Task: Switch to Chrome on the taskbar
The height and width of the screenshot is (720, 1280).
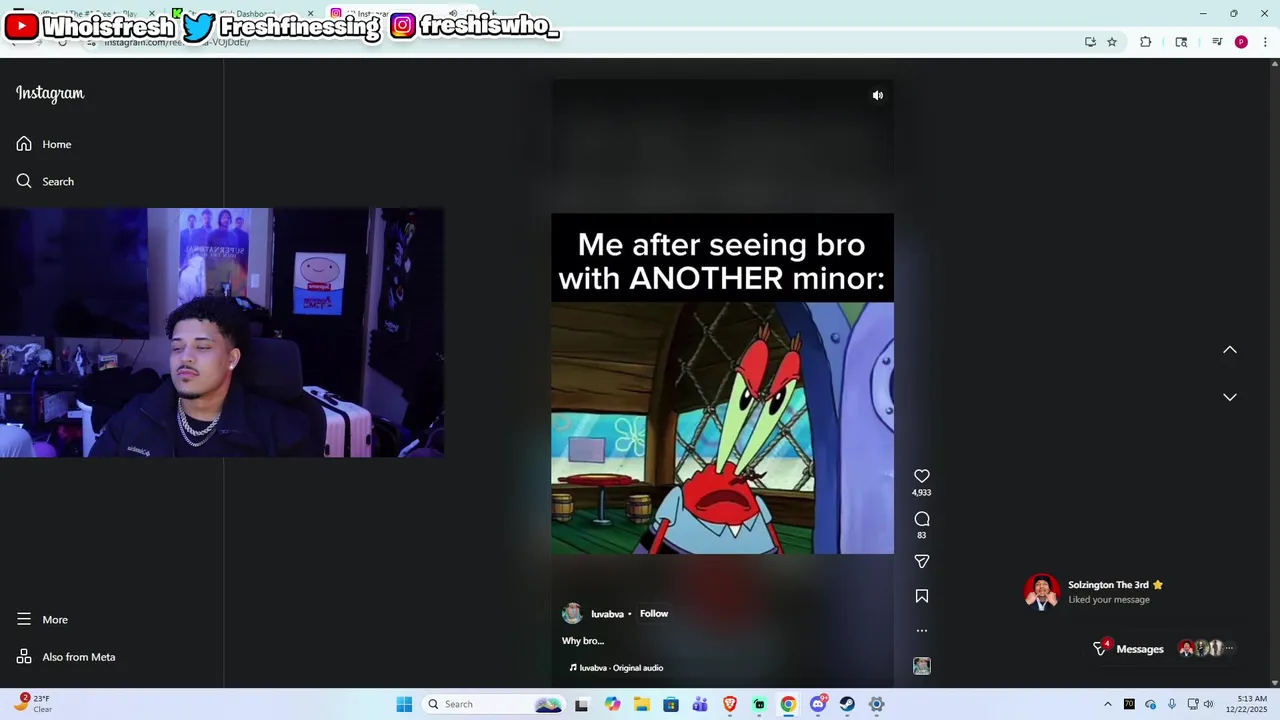Action: pyautogui.click(x=788, y=704)
